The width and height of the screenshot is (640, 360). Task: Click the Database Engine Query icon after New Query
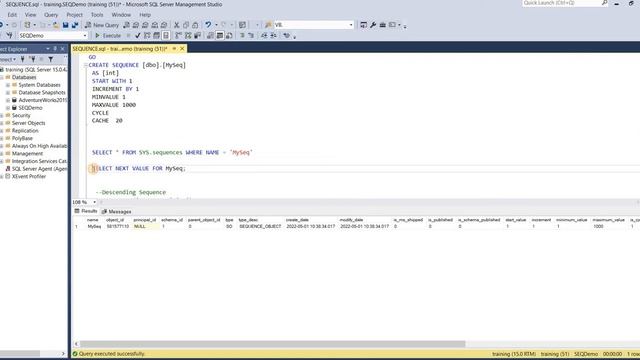[x=127, y=25]
